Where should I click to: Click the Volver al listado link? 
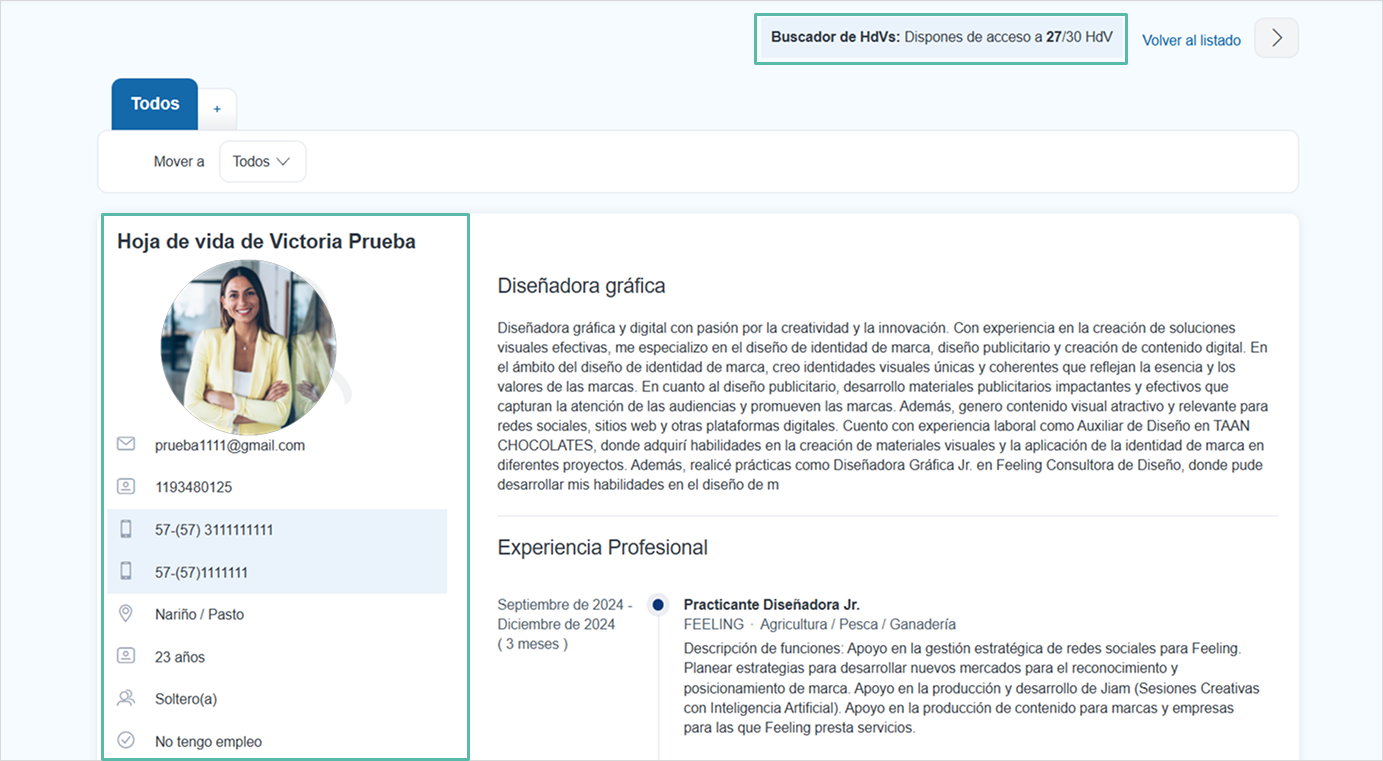pyautogui.click(x=1191, y=41)
